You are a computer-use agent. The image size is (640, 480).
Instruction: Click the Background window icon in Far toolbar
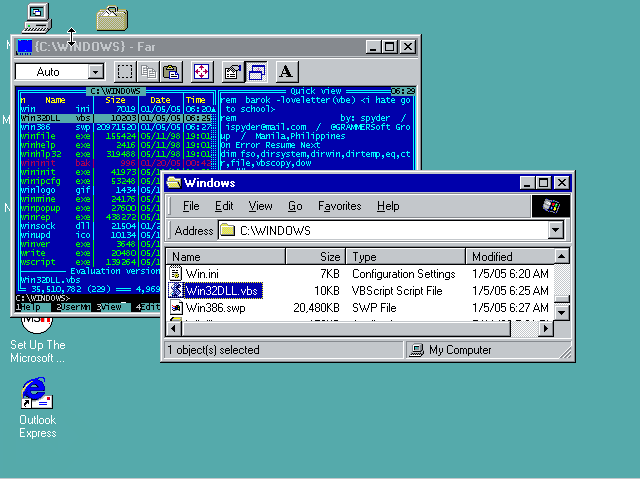[x=256, y=72]
